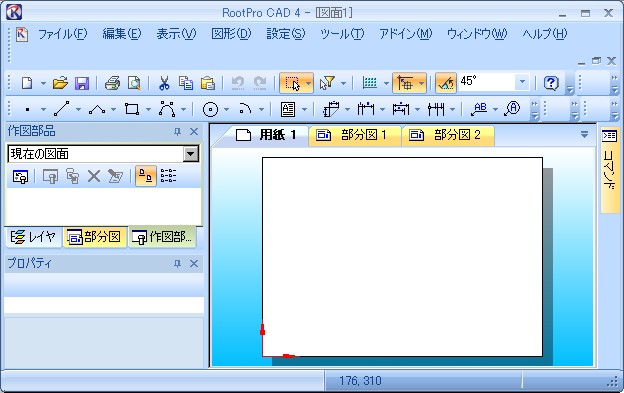The height and width of the screenshot is (393, 624).
Task: Print the drawing
Action: coord(113,83)
